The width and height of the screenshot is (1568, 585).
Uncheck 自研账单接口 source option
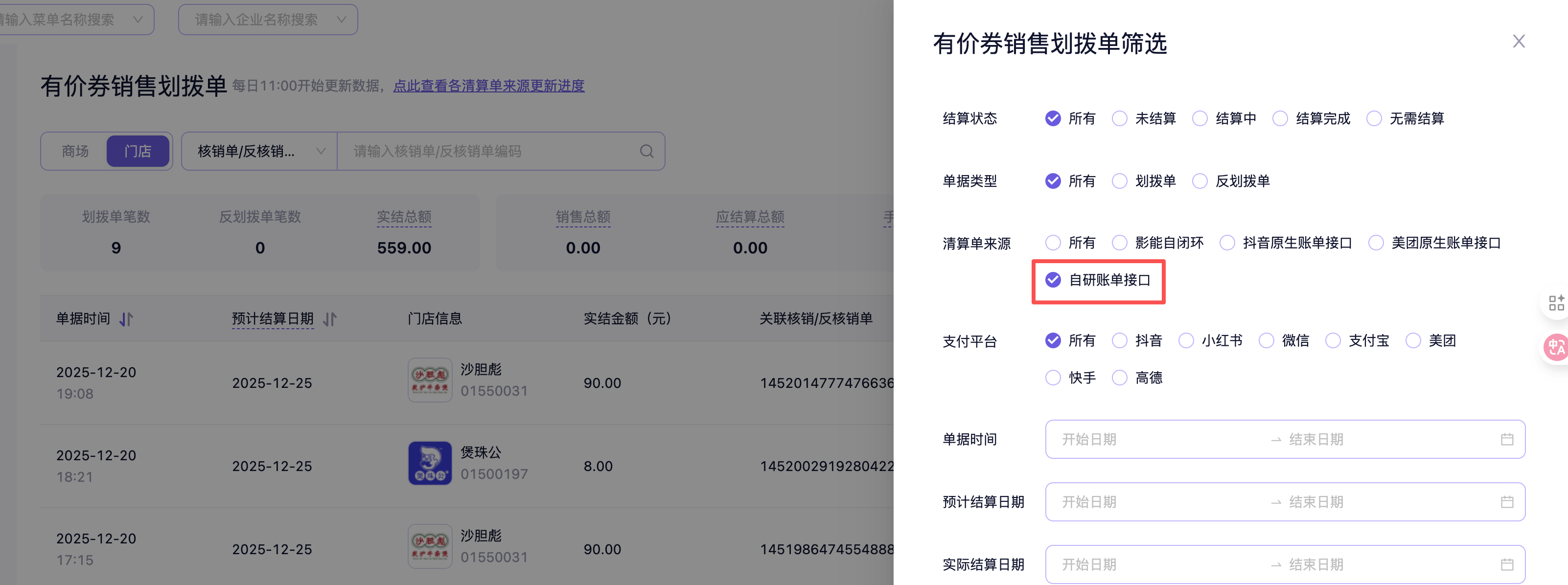tap(1053, 280)
